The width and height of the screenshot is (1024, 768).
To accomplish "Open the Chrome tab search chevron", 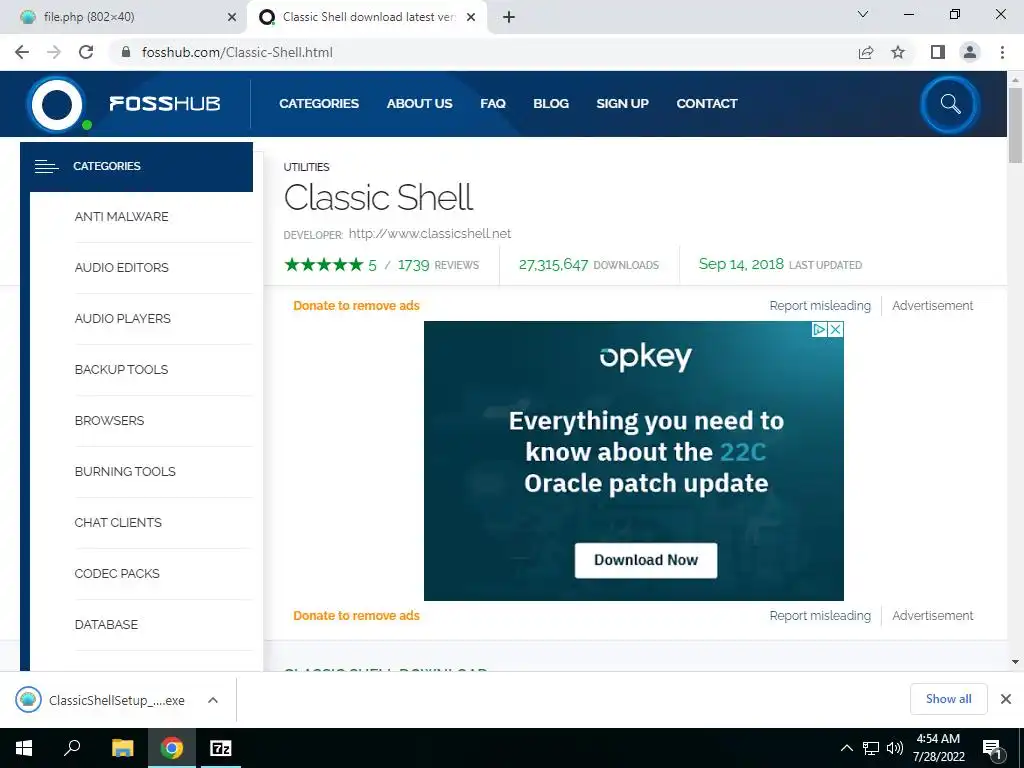I will (863, 14).
